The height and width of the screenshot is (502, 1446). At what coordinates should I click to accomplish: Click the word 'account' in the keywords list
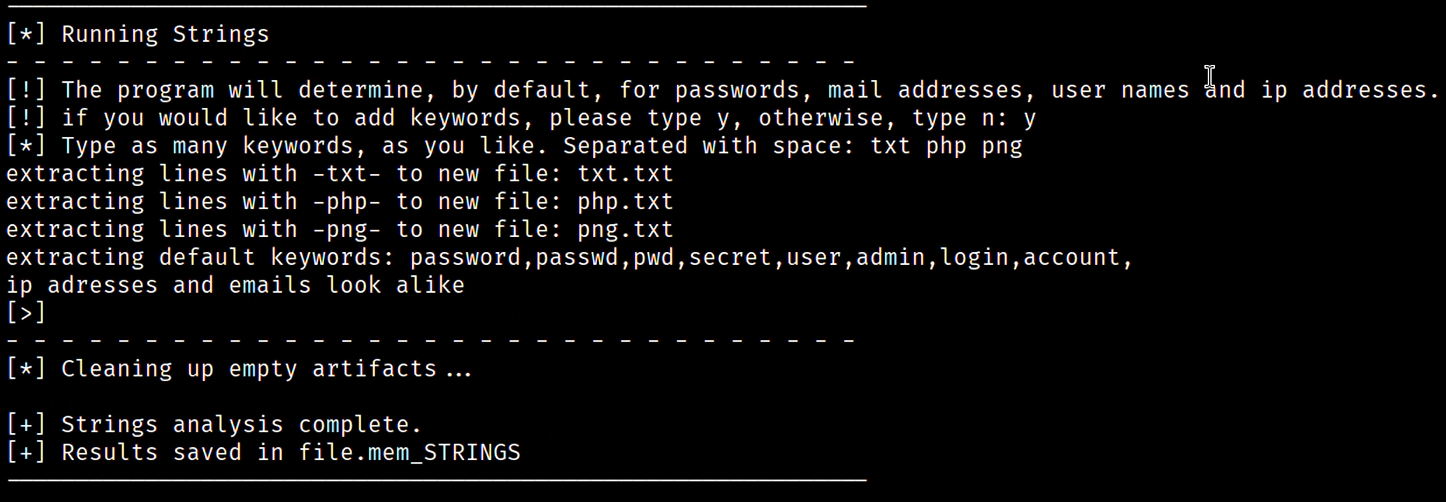click(x=1073, y=257)
